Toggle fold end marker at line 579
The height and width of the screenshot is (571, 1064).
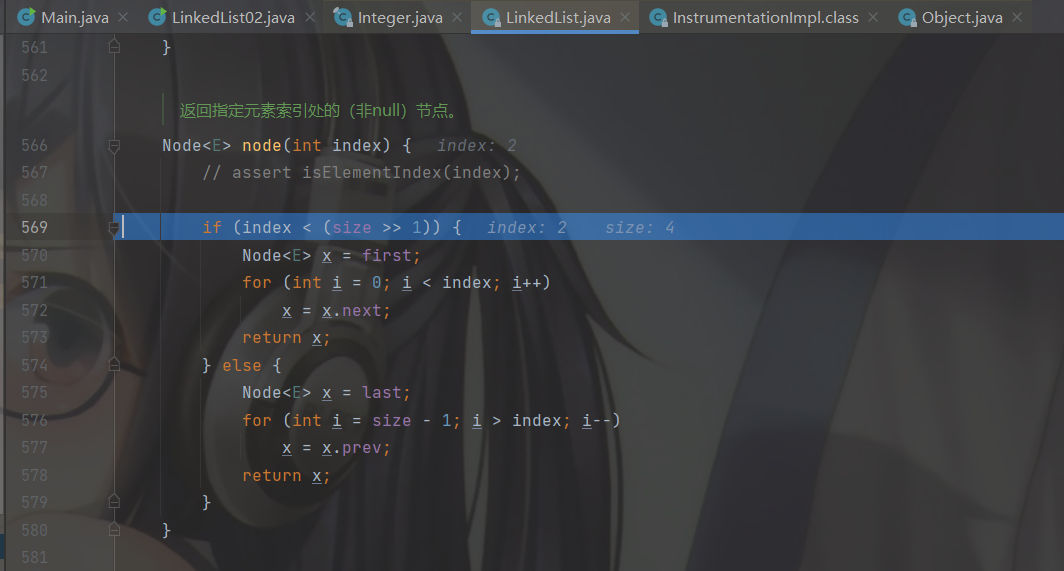114,502
